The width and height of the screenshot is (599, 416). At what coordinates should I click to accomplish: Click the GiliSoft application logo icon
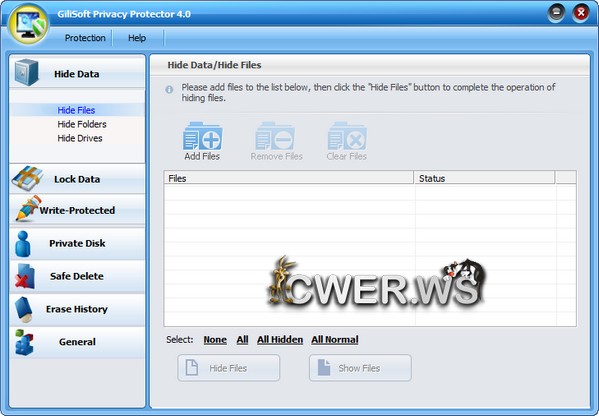tap(29, 24)
